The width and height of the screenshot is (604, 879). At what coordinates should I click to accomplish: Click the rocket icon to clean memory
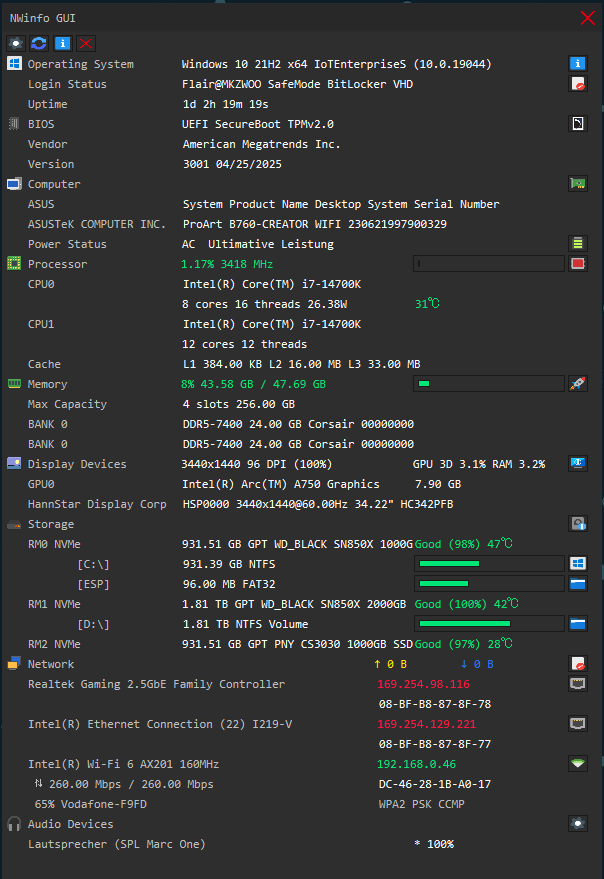click(578, 383)
